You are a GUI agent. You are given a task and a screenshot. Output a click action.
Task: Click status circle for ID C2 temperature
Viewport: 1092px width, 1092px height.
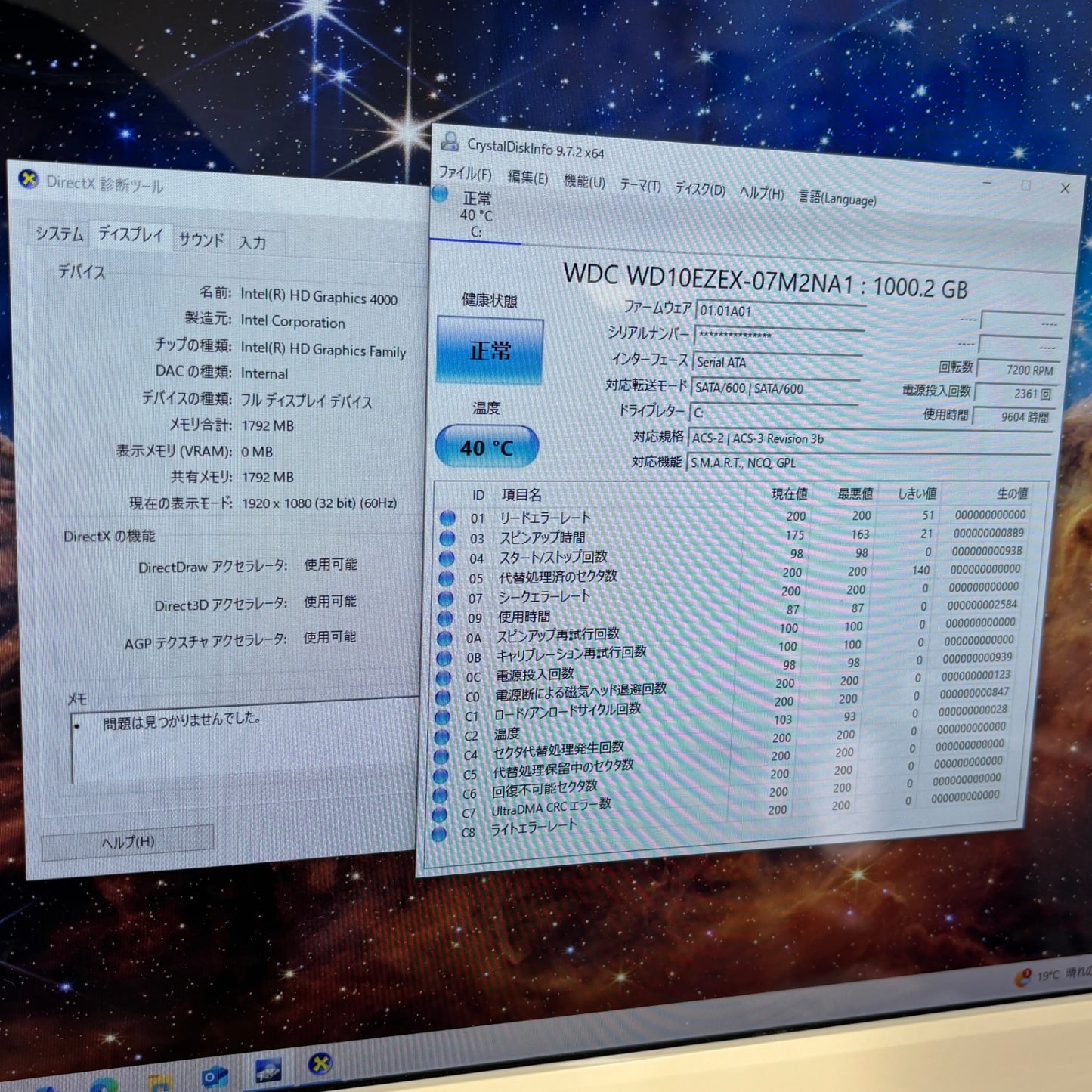click(441, 737)
